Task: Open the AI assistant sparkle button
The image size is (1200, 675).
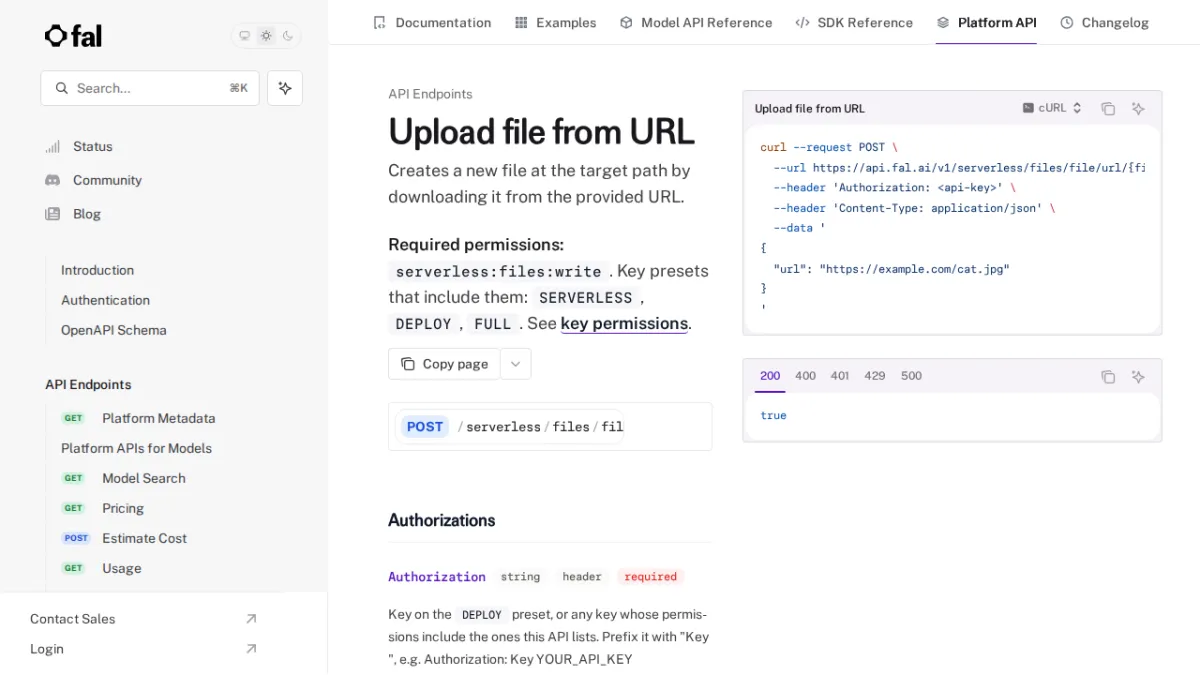Action: point(285,88)
